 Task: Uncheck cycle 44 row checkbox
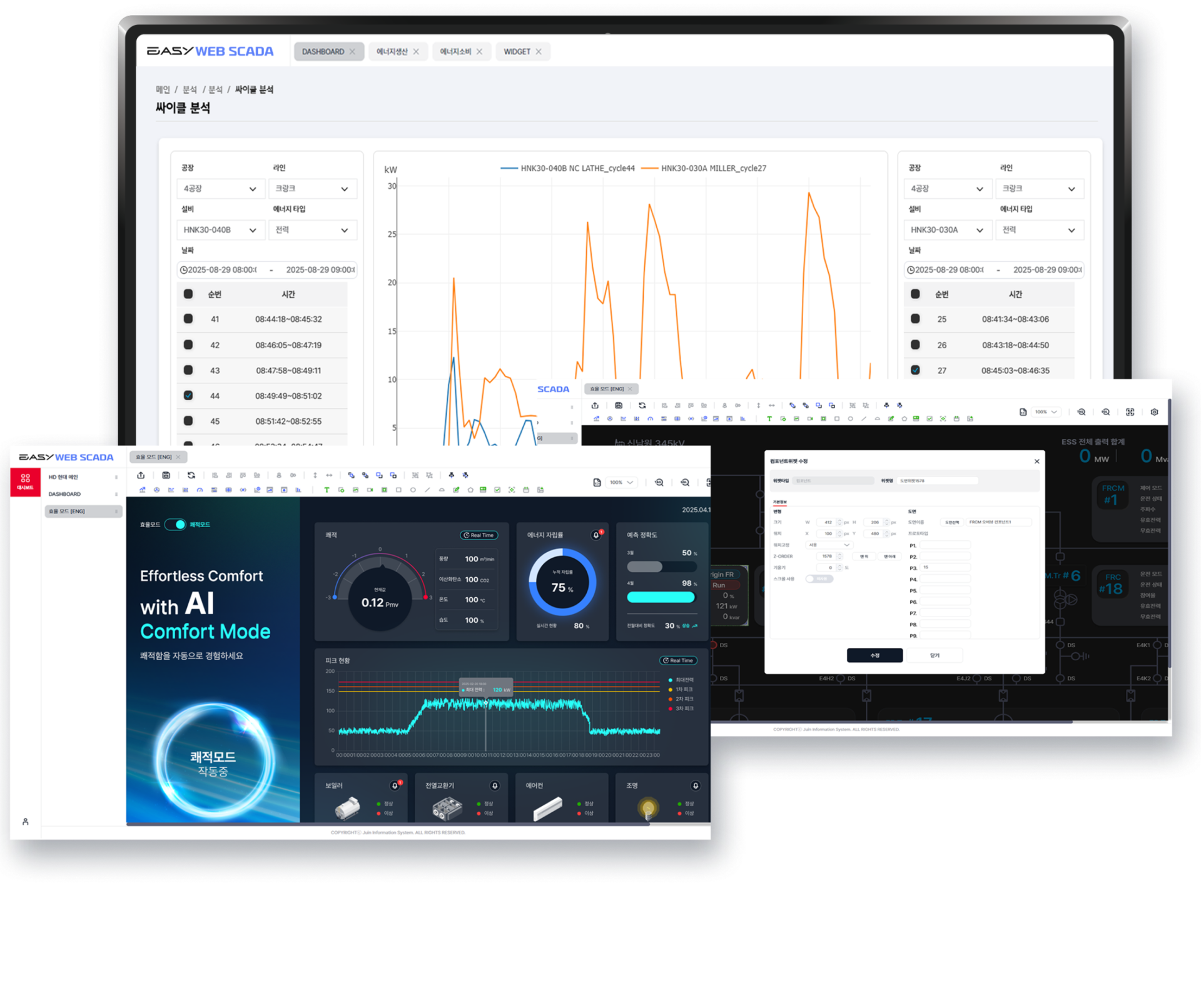tap(188, 395)
